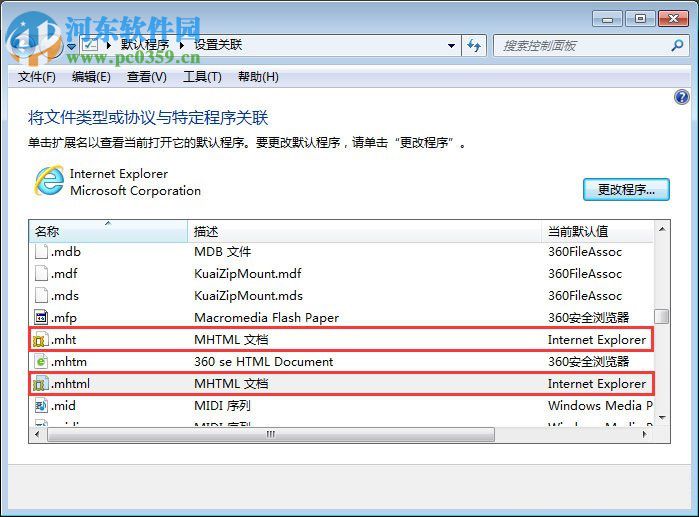This screenshot has height=517, width=699.
Task: Click Windows Media P default for .mid
Action: pos(600,406)
